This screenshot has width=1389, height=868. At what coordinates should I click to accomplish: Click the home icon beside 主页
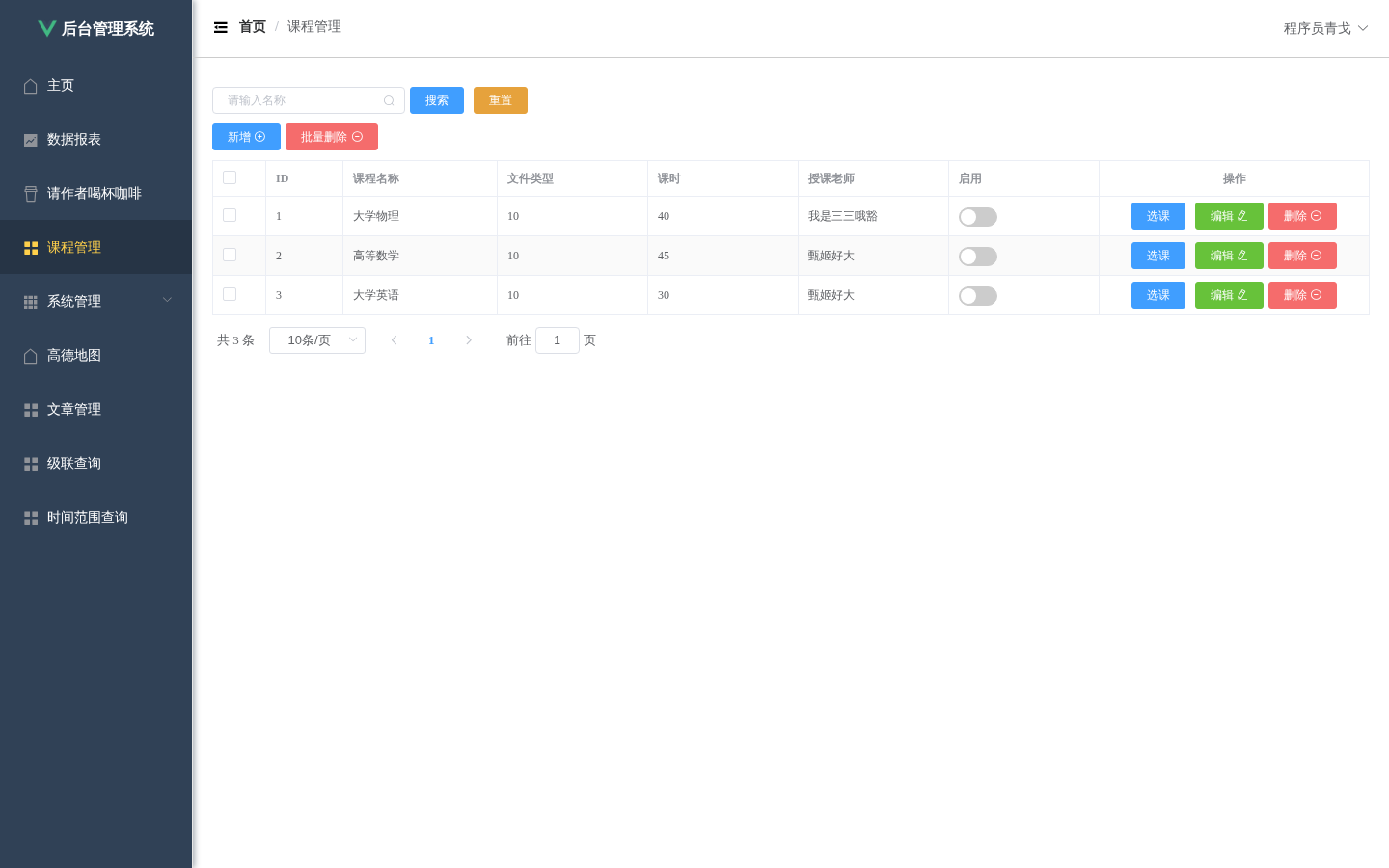tap(31, 86)
